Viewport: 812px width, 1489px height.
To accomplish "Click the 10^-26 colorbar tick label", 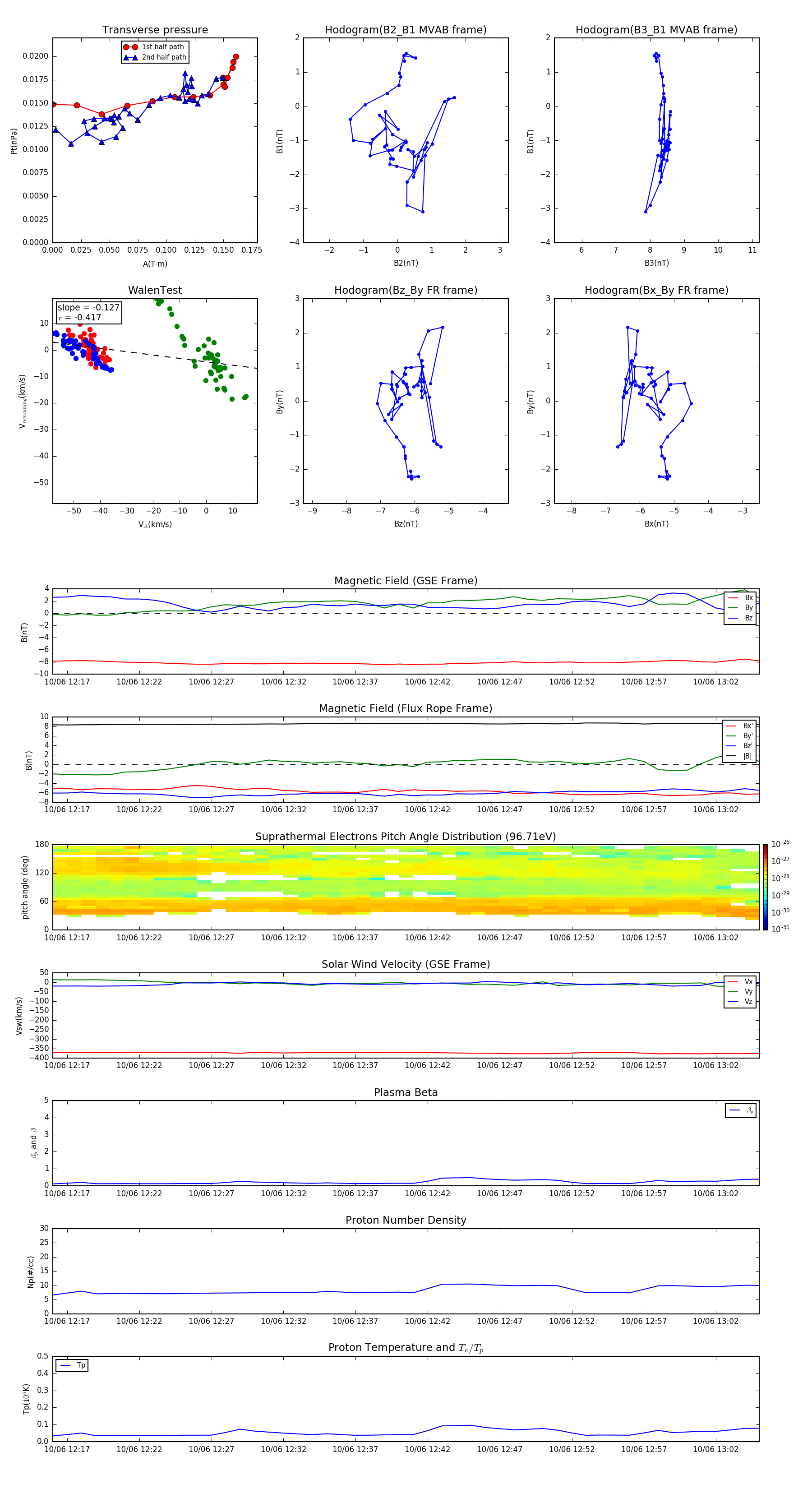I will tap(780, 844).
